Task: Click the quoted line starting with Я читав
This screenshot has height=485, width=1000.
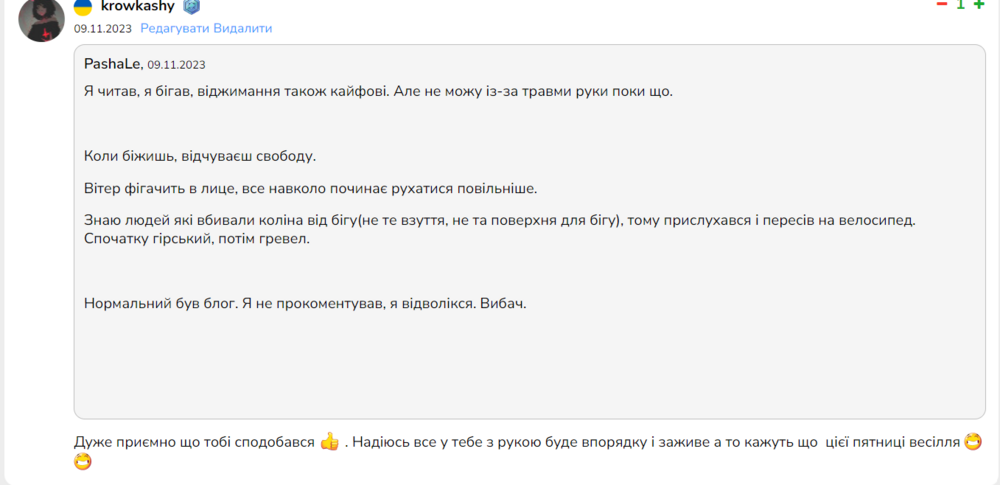Action: 378,91
